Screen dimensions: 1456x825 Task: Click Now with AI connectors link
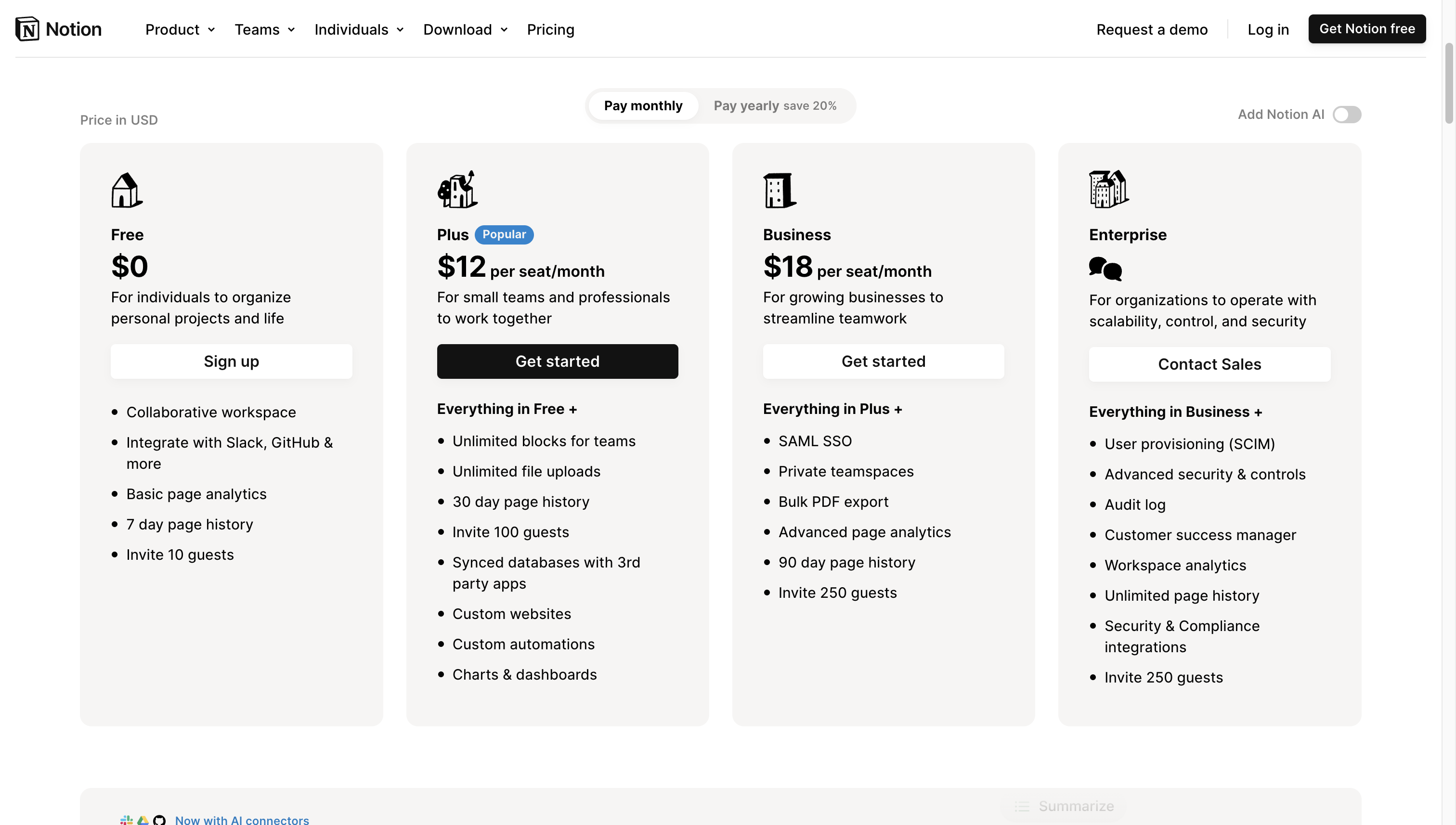click(x=242, y=820)
